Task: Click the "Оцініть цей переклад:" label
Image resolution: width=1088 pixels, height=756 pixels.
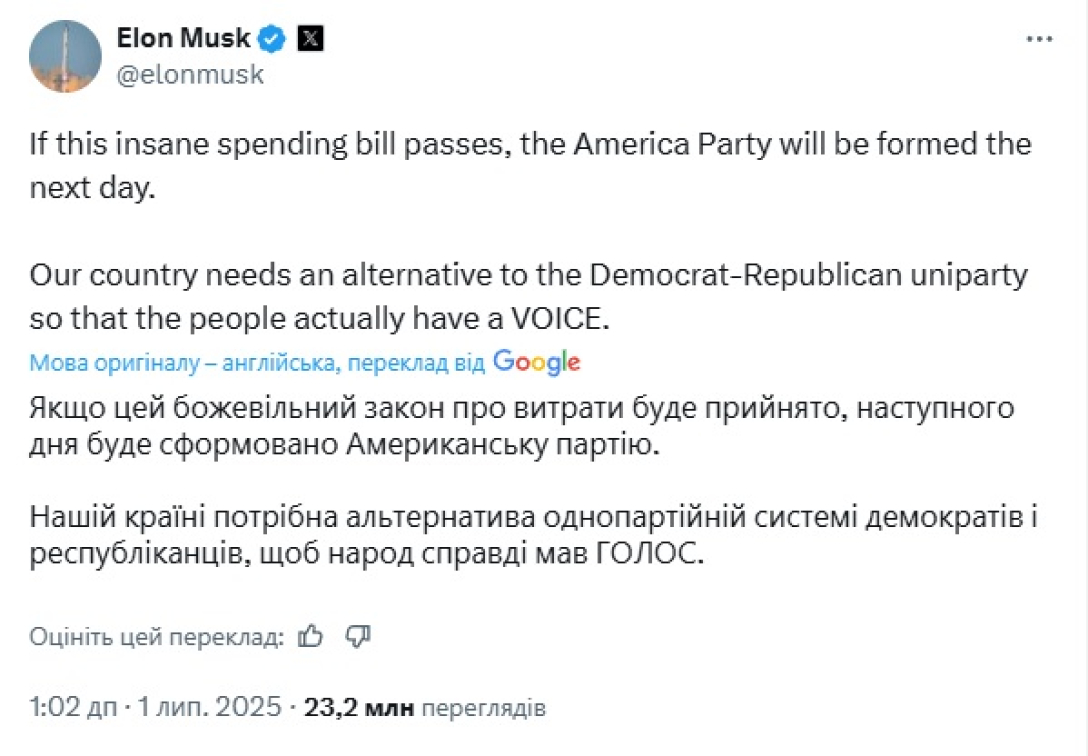Action: click(x=157, y=637)
